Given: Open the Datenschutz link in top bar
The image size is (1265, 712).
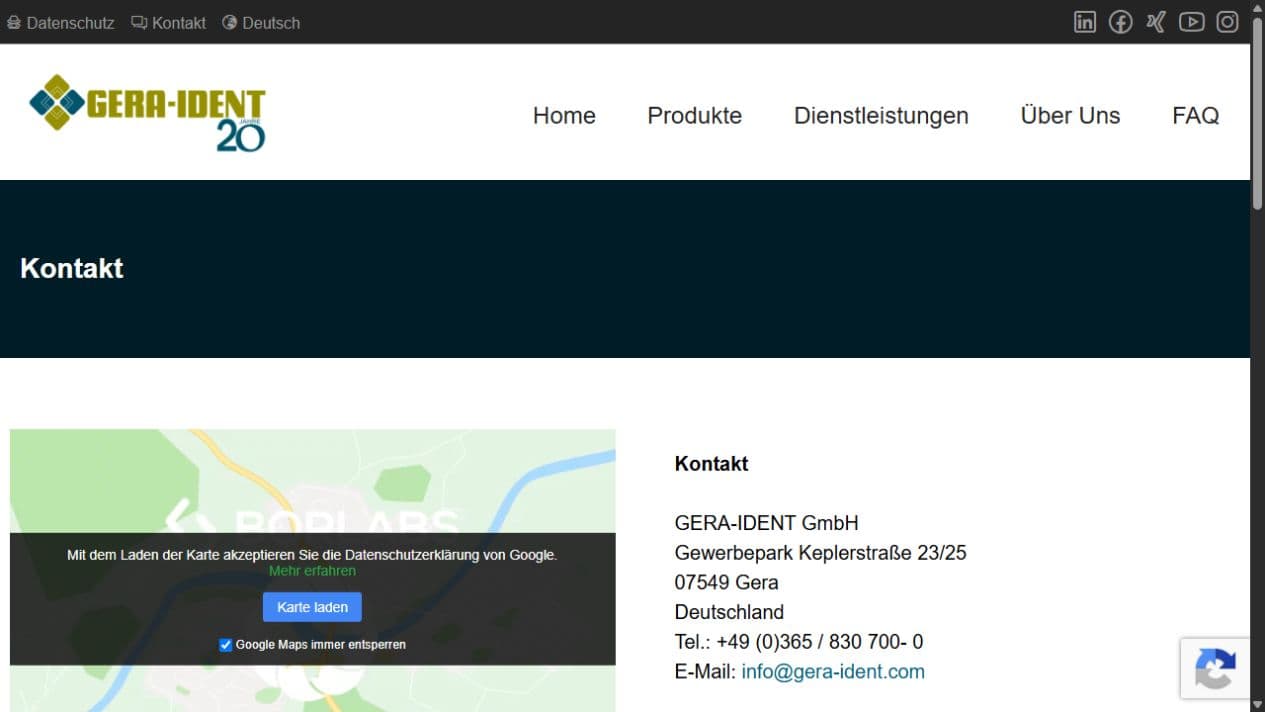Looking at the screenshot, I should click(x=60, y=22).
